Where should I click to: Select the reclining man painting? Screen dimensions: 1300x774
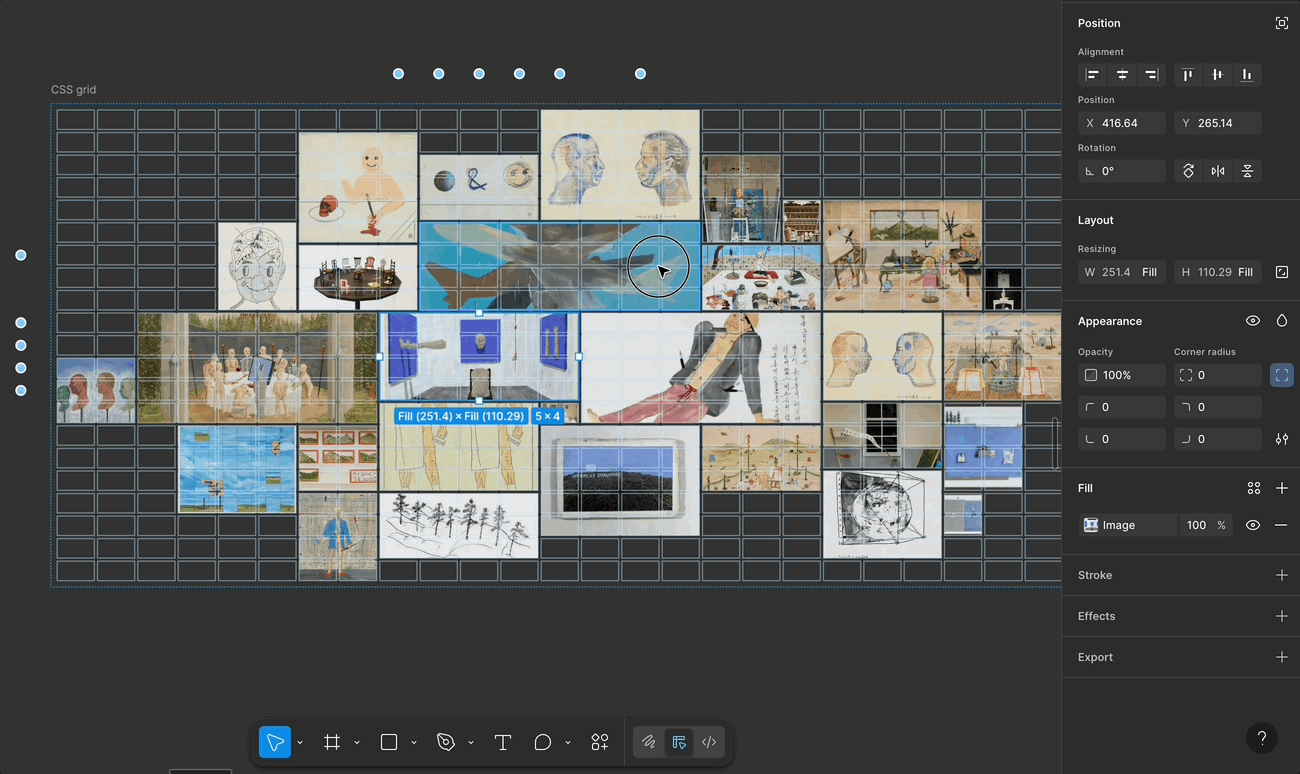click(x=701, y=368)
